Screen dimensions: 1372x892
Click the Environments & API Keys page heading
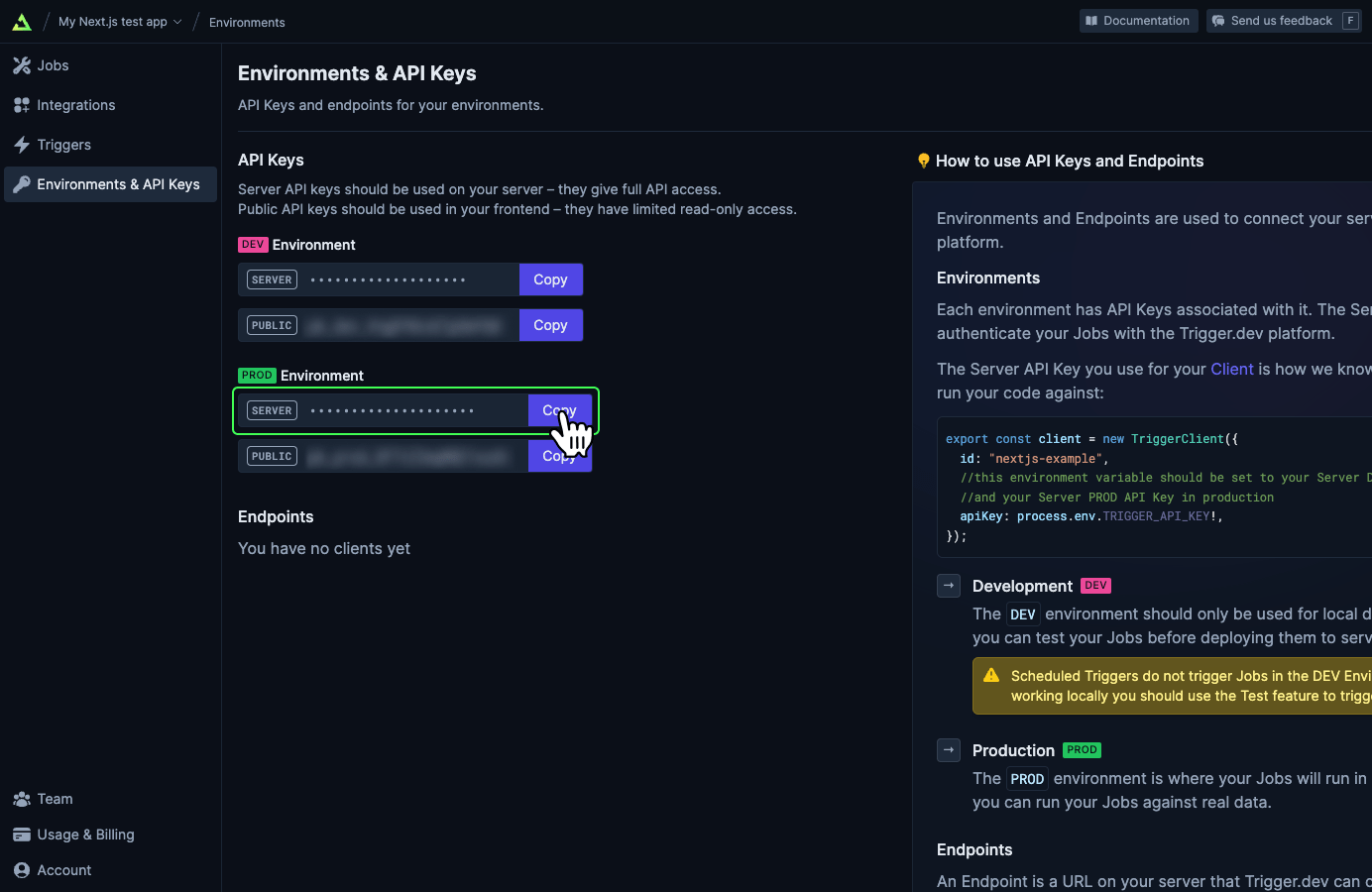[x=357, y=73]
